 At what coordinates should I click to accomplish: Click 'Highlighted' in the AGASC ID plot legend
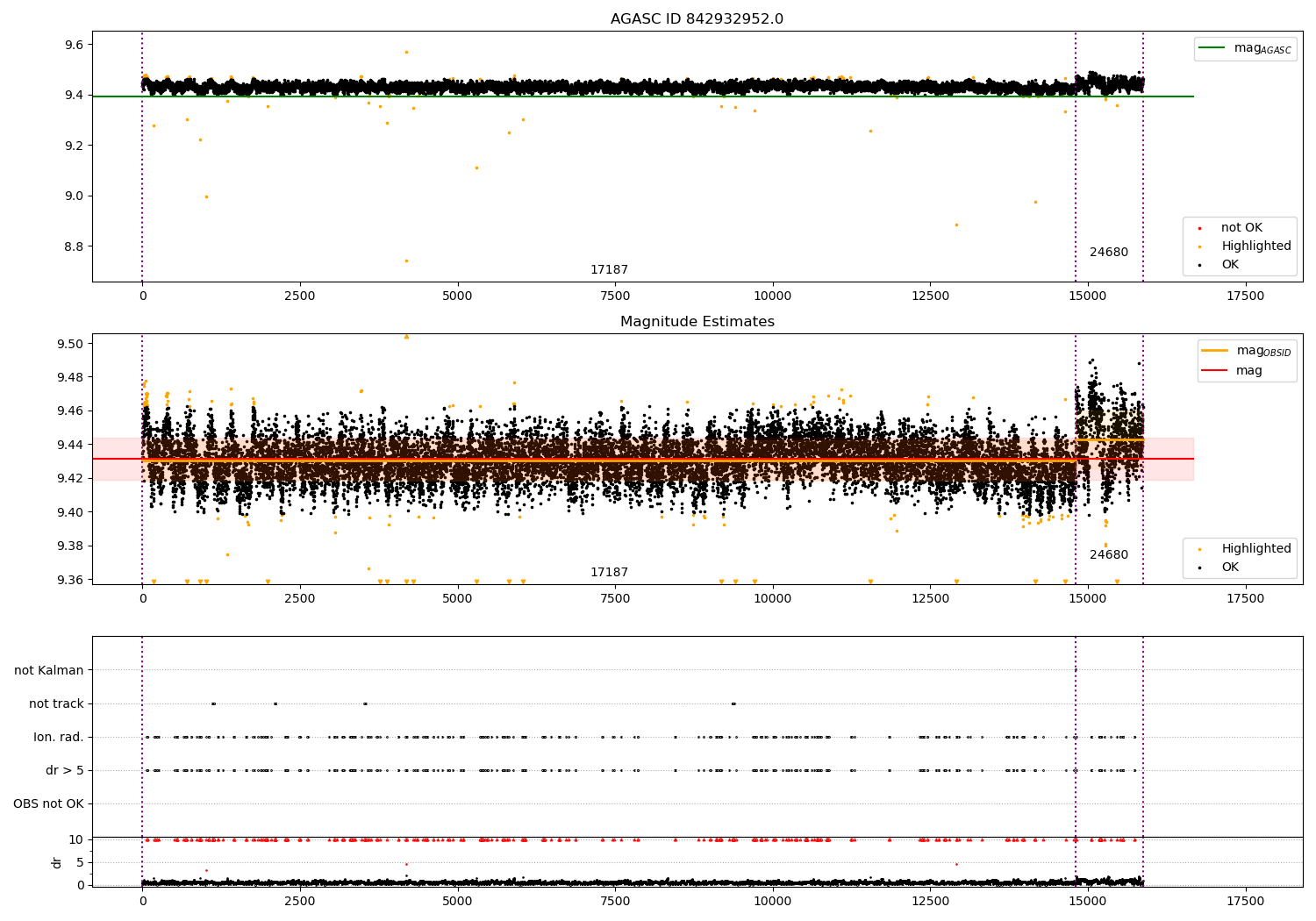1256,246
